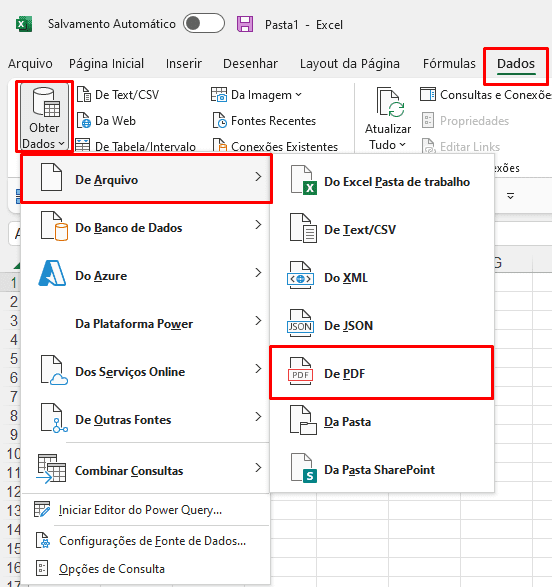Open the Do Banco de Dados submenu
Viewport: 552px width, 587px height.
pos(146,227)
